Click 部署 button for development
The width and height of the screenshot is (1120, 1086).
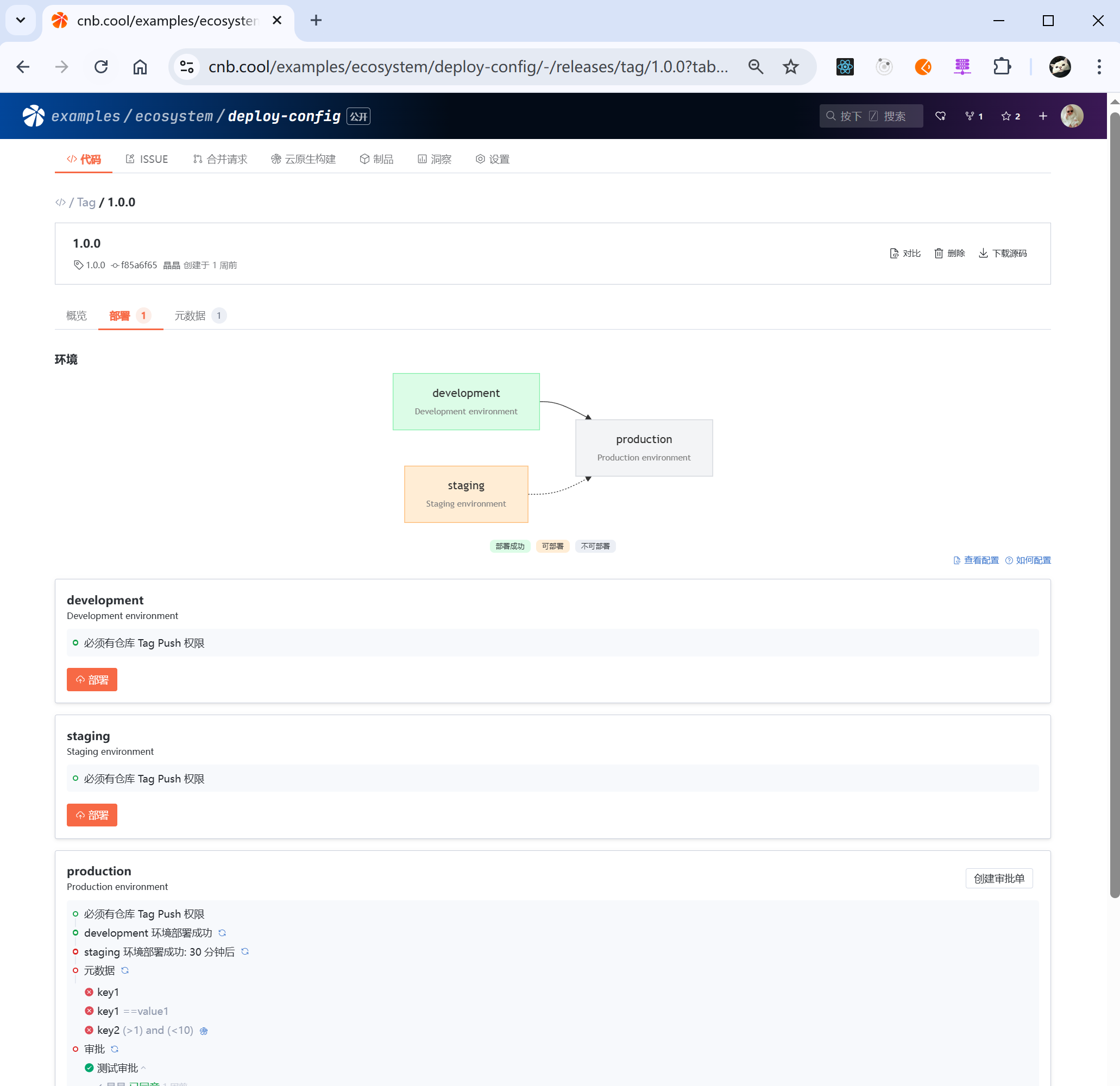[x=92, y=680]
